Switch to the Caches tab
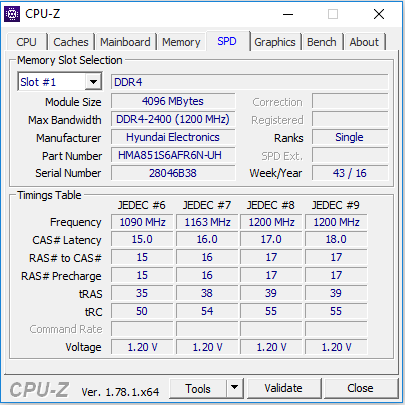Image resolution: width=405 pixels, height=405 pixels. (71, 42)
